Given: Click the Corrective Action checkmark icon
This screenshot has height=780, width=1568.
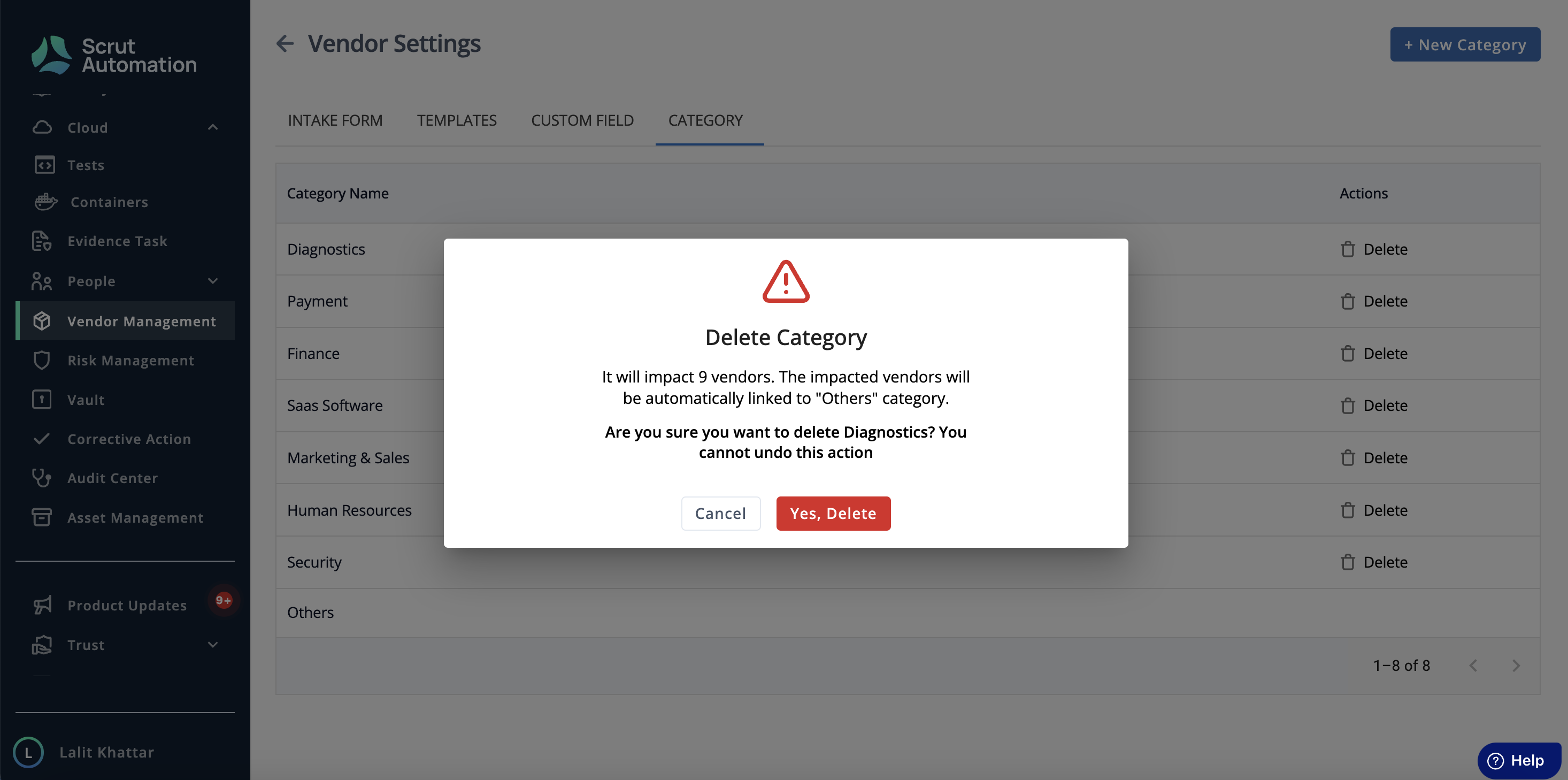Looking at the screenshot, I should [x=41, y=438].
